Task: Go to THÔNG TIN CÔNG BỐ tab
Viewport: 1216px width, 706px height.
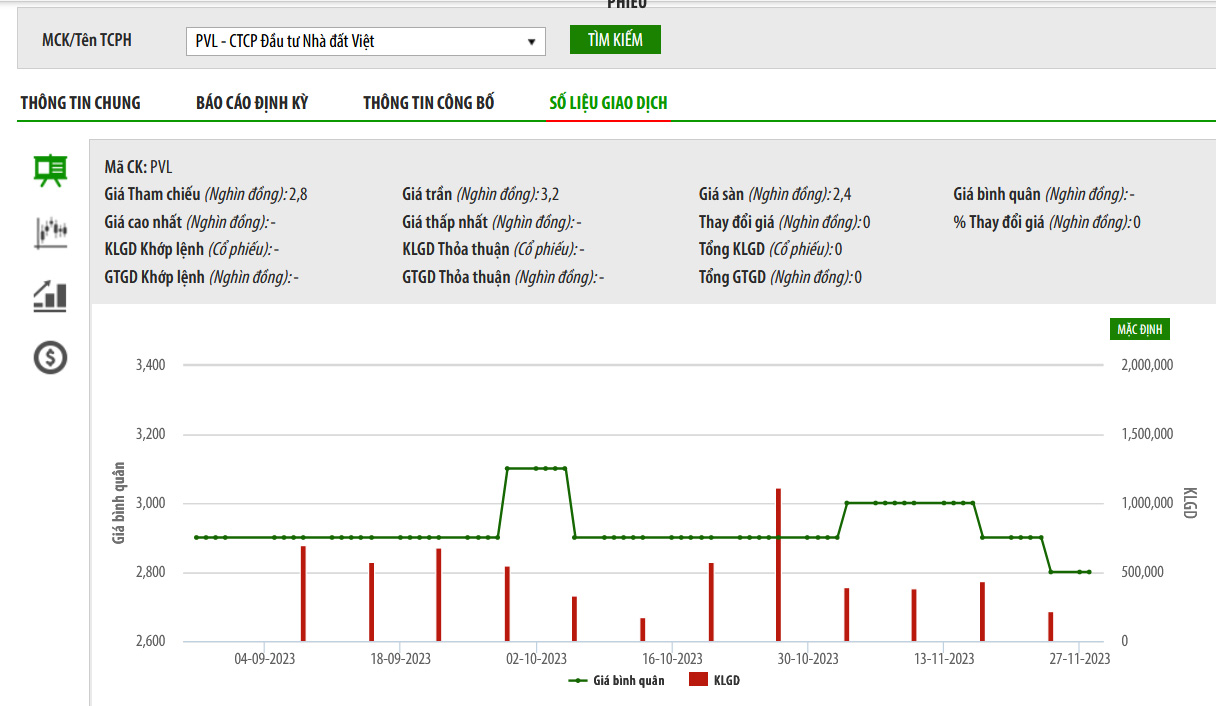Action: coord(428,103)
